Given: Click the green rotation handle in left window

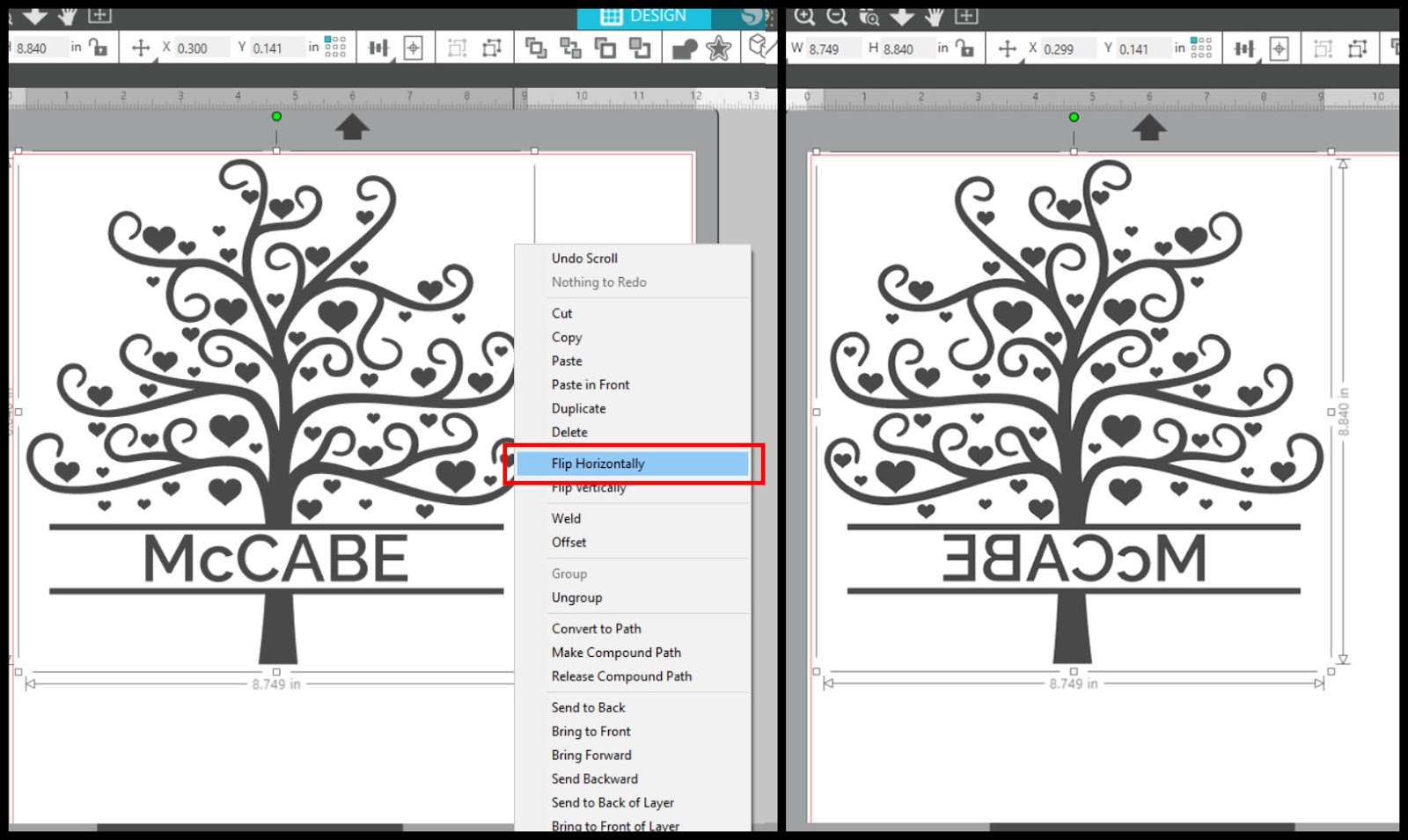Looking at the screenshot, I should (x=276, y=116).
